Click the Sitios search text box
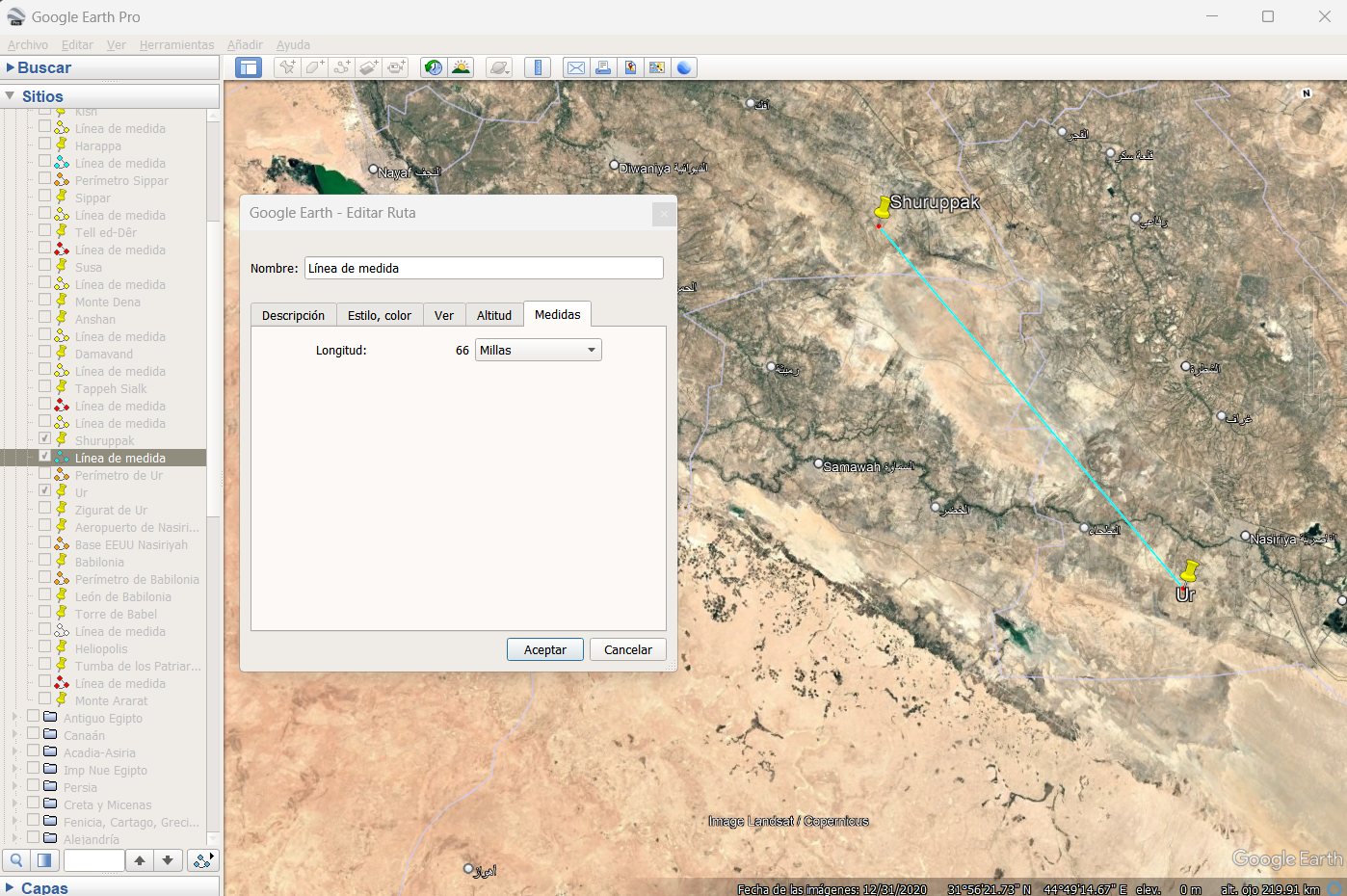The image size is (1347, 896). click(x=93, y=860)
